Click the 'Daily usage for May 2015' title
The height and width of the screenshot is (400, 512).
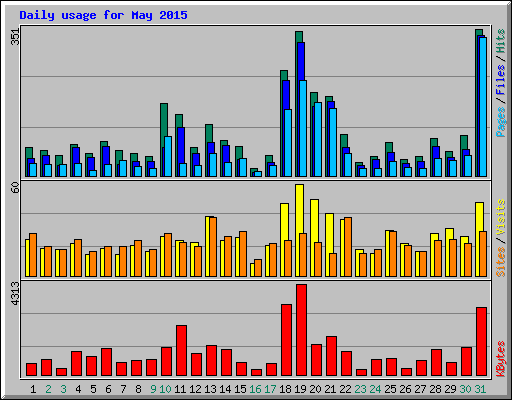tap(103, 15)
